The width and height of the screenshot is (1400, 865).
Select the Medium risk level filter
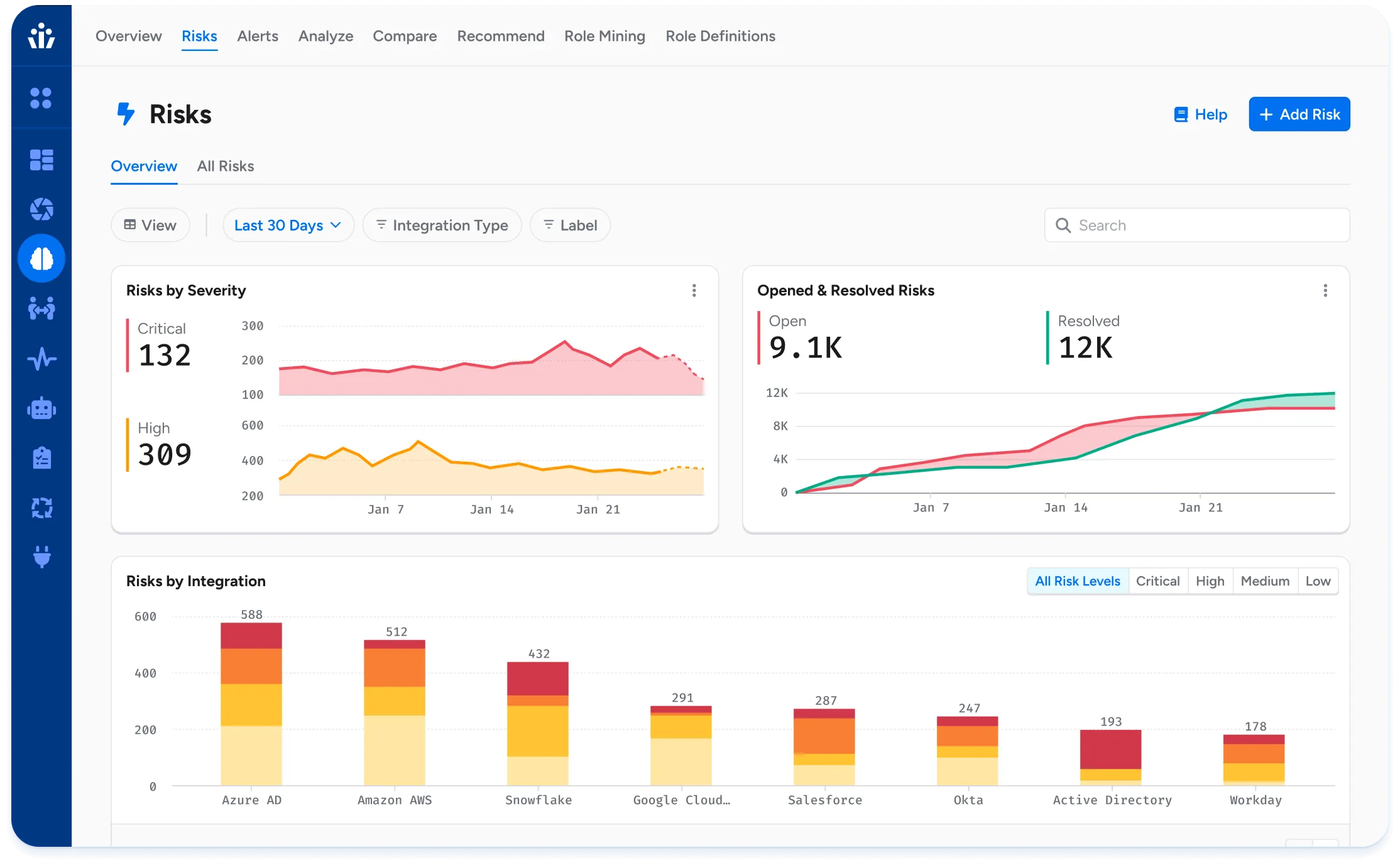pyautogui.click(x=1264, y=581)
